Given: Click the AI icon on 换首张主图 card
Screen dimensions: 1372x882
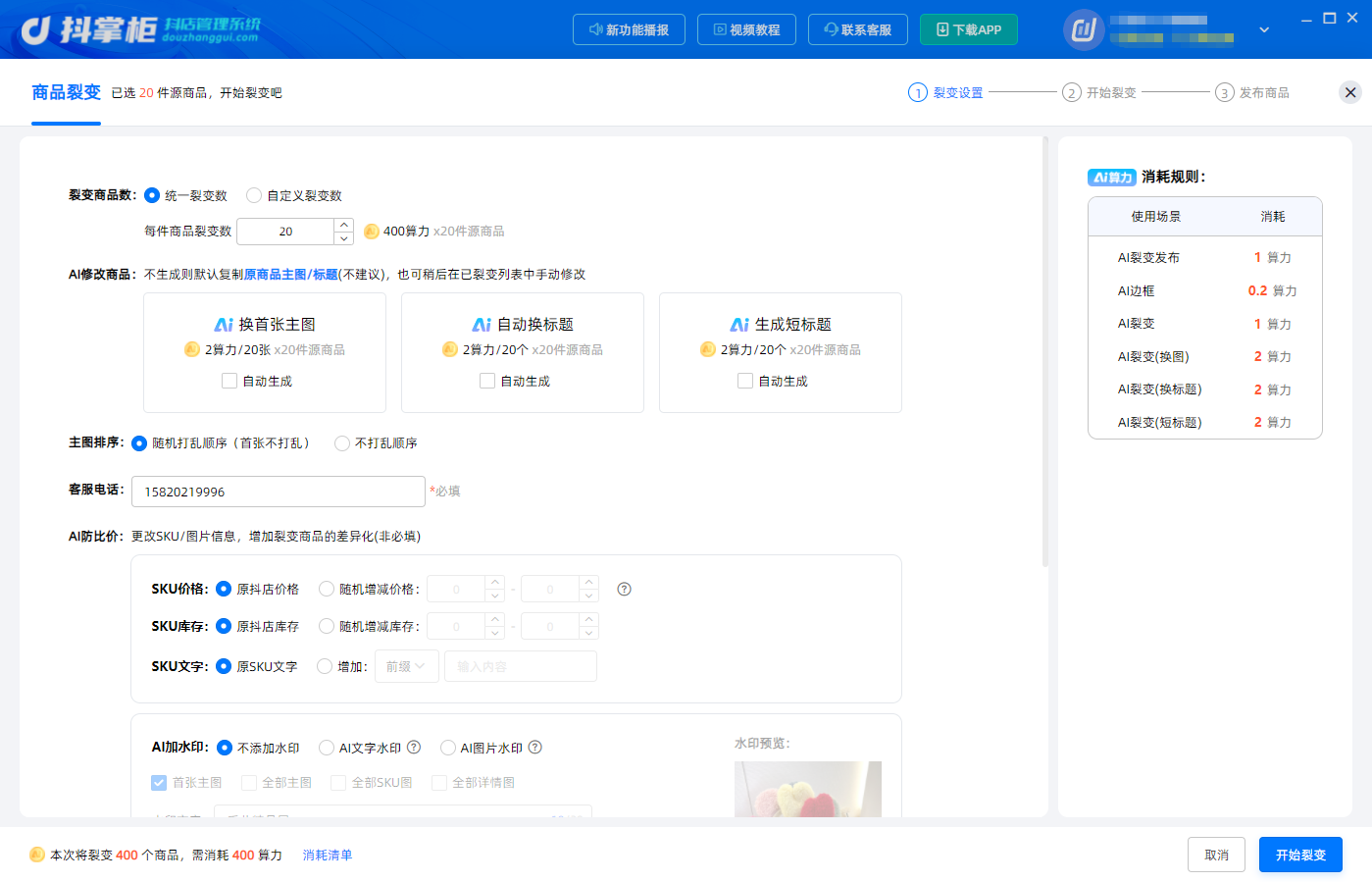Looking at the screenshot, I should [224, 325].
